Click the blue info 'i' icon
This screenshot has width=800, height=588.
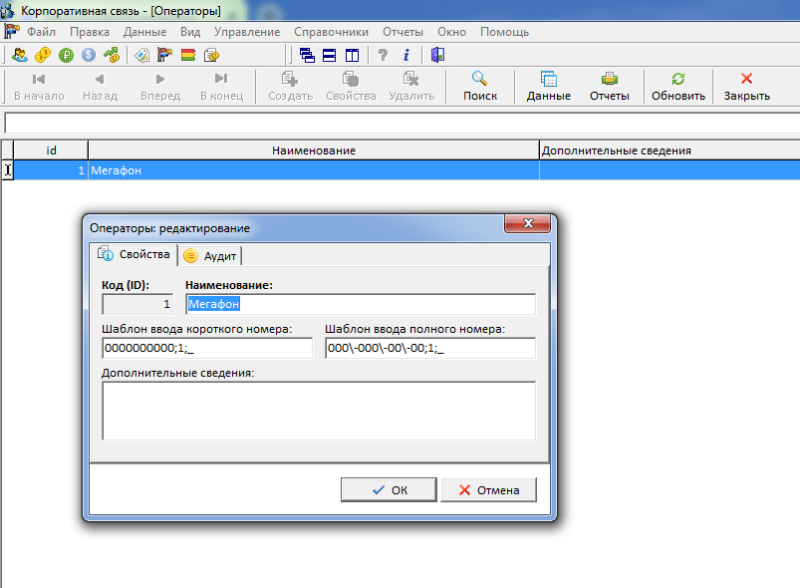tap(407, 55)
